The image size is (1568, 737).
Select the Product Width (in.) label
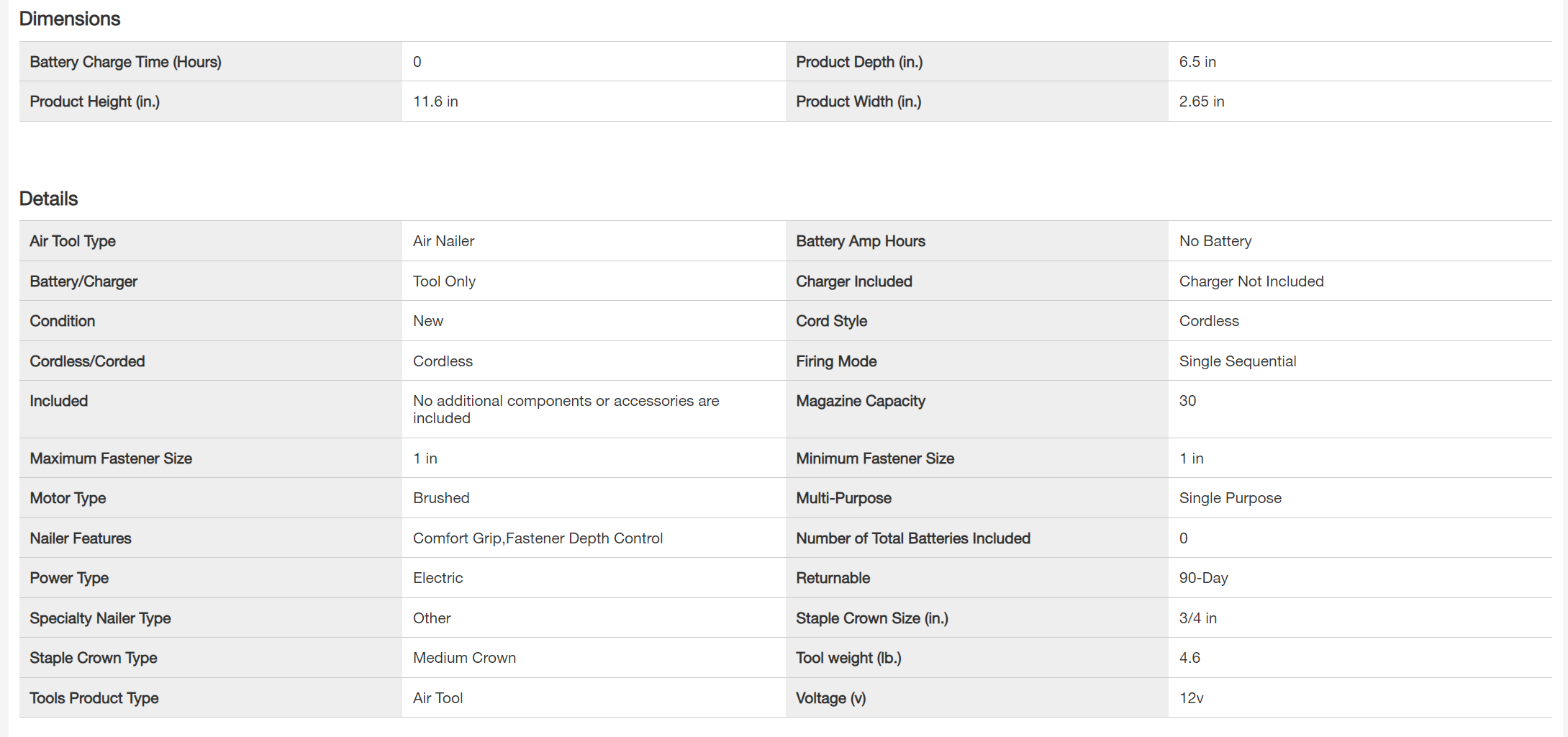tap(858, 101)
